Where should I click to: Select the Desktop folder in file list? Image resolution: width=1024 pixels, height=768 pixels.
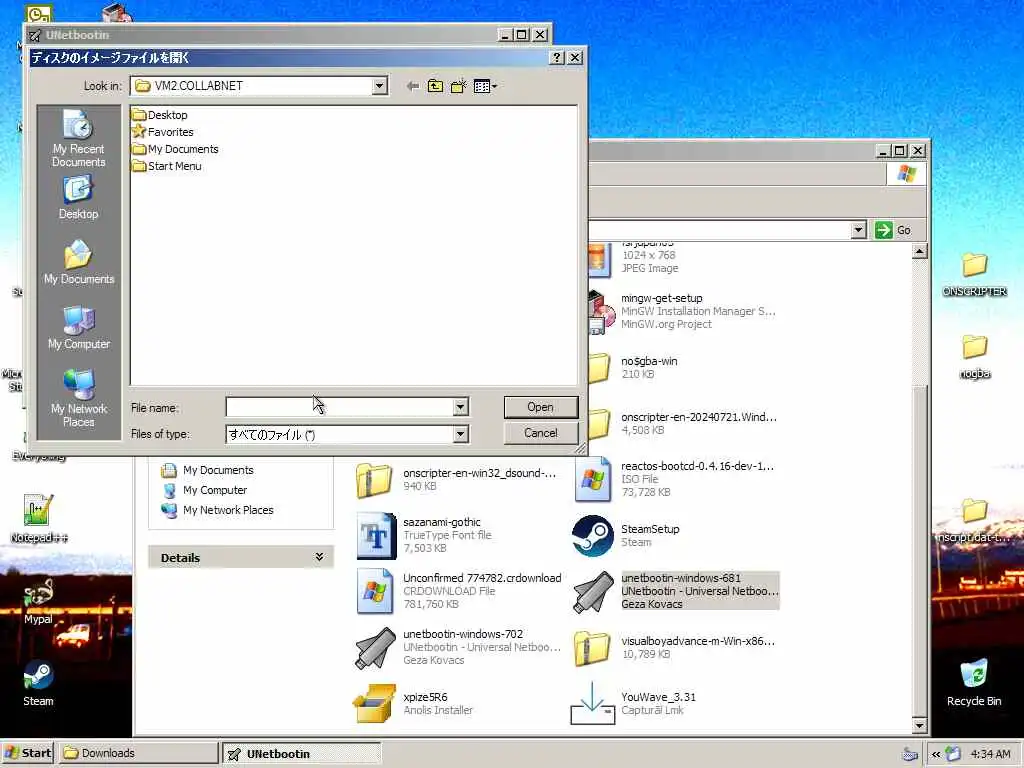(160, 115)
